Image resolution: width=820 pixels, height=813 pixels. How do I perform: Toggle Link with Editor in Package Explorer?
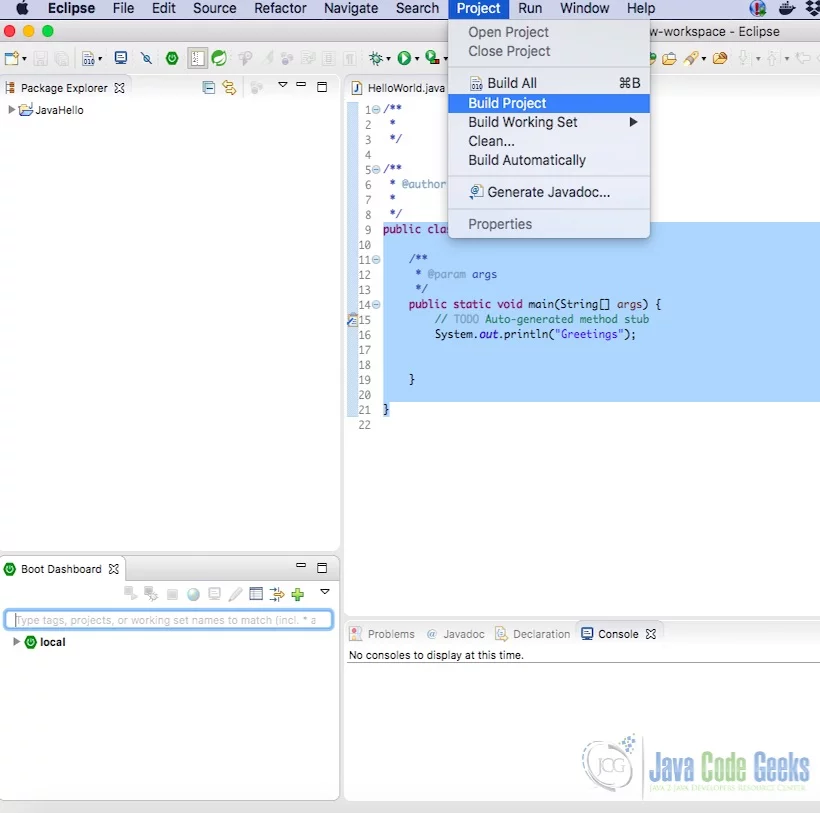[229, 87]
